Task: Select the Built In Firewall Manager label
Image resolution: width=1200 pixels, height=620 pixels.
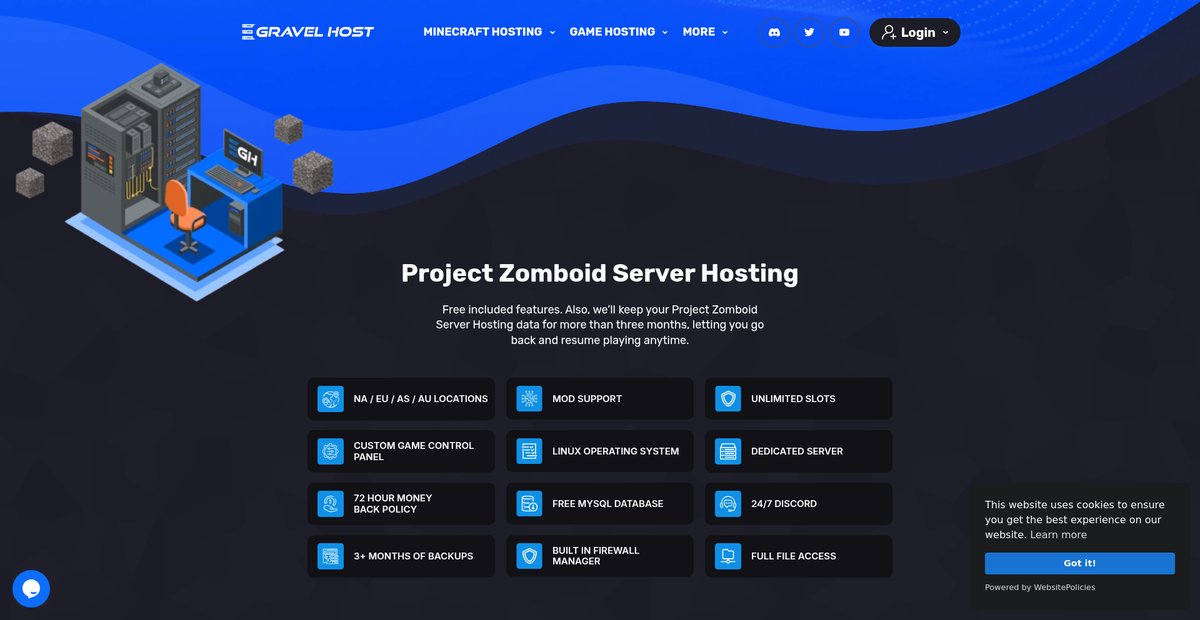Action: coord(596,556)
